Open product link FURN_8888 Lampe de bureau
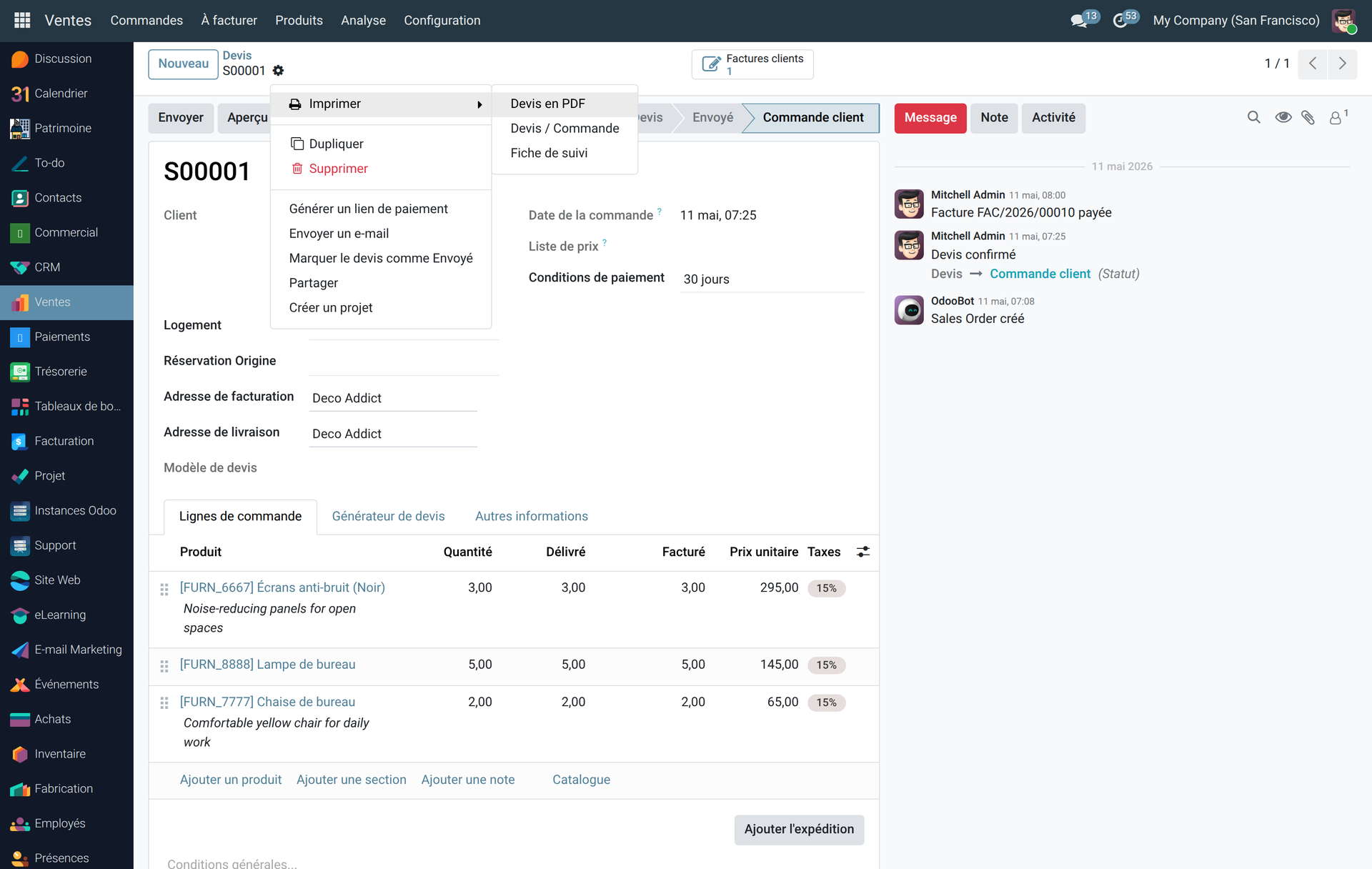The image size is (1372, 869). (x=267, y=665)
